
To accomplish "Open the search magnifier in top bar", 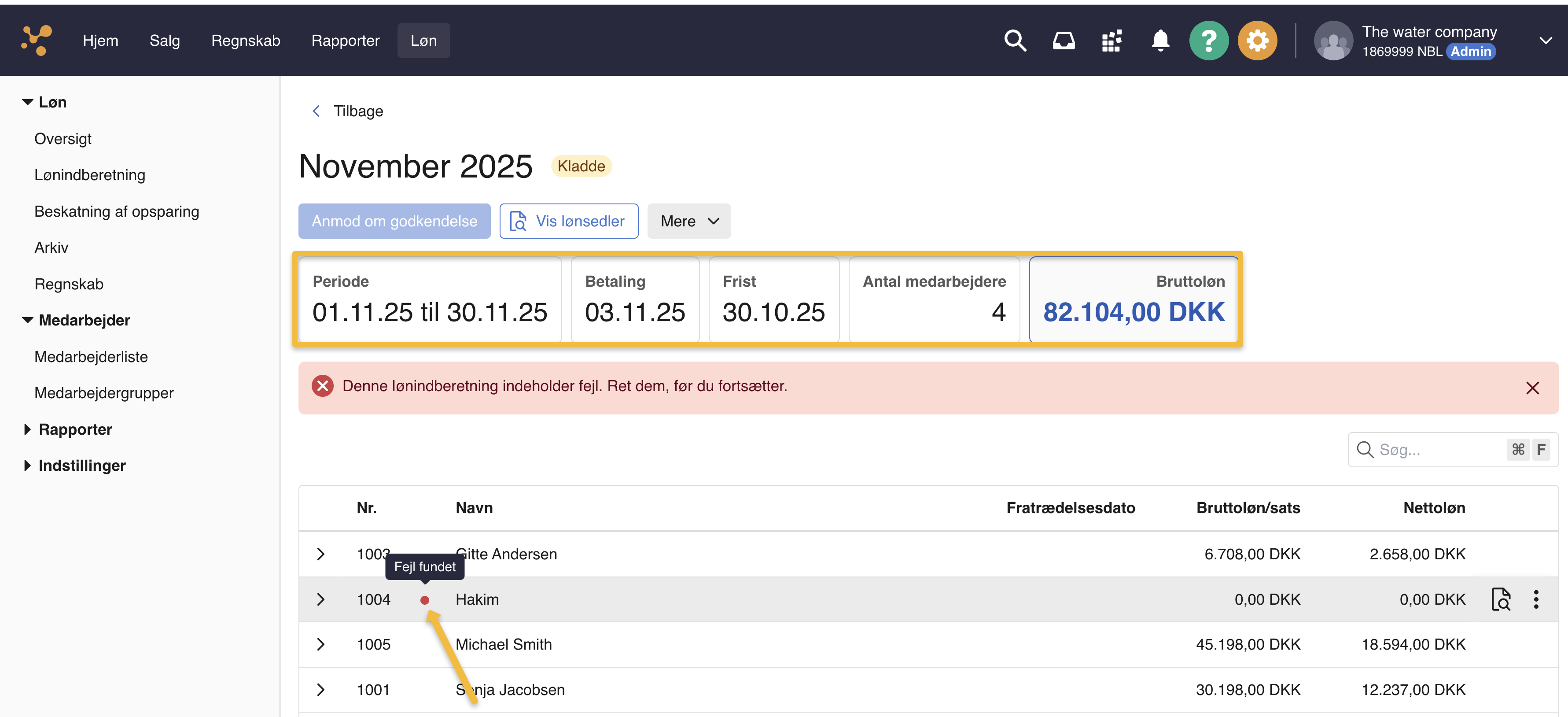I will (1015, 41).
